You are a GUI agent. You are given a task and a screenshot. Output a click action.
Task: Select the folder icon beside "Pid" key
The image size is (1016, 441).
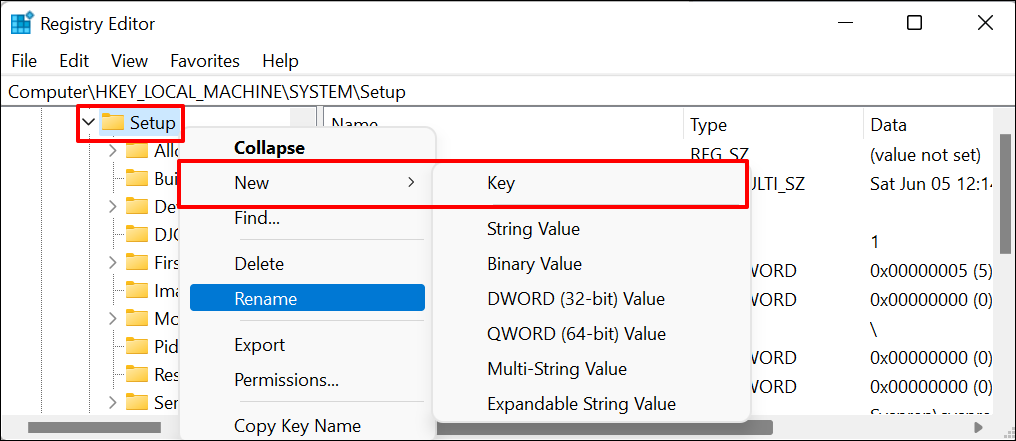click(x=137, y=347)
